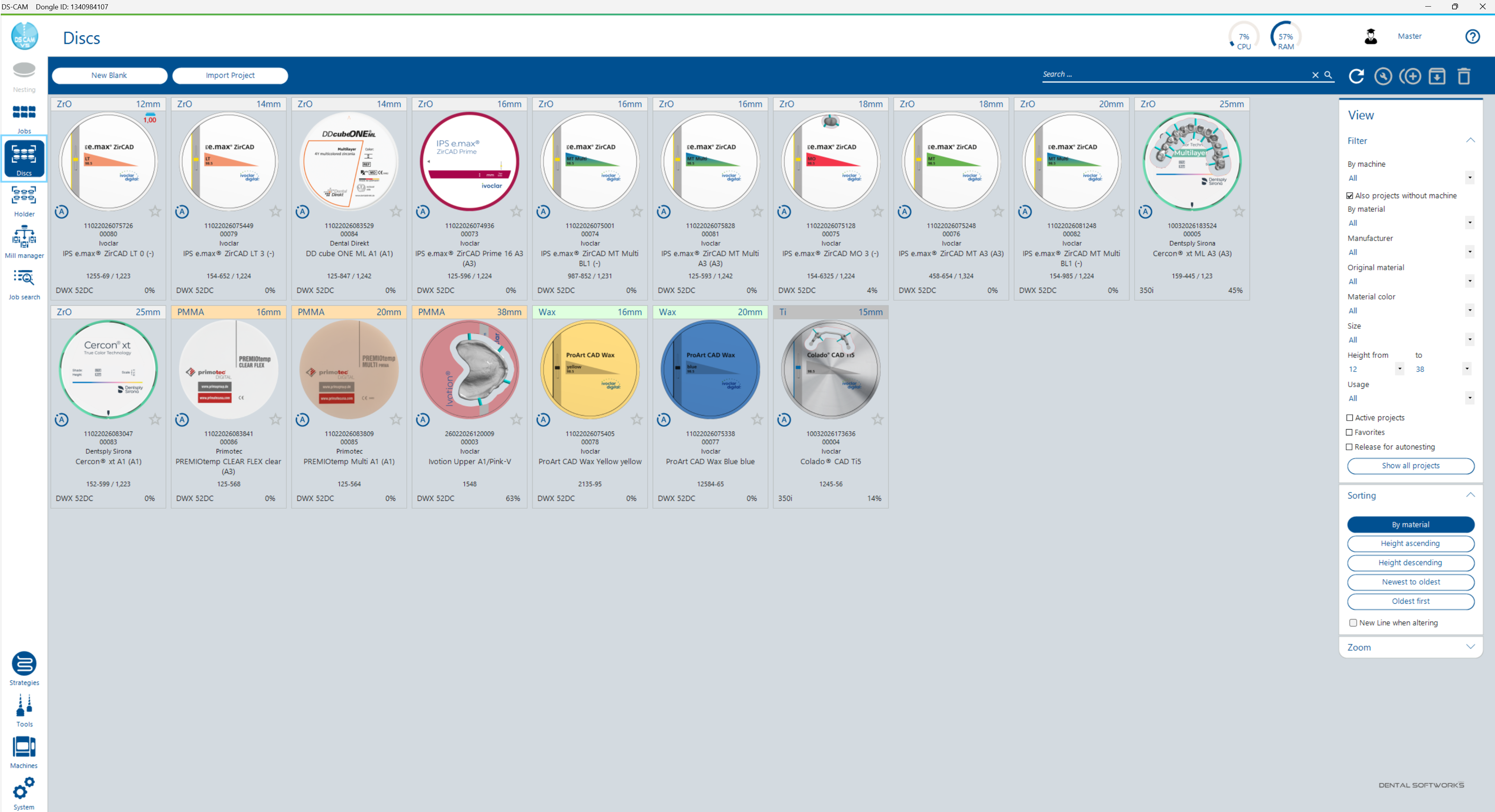Viewport: 1495px width, 812px height.
Task: Click the New Blank button
Action: click(x=109, y=76)
